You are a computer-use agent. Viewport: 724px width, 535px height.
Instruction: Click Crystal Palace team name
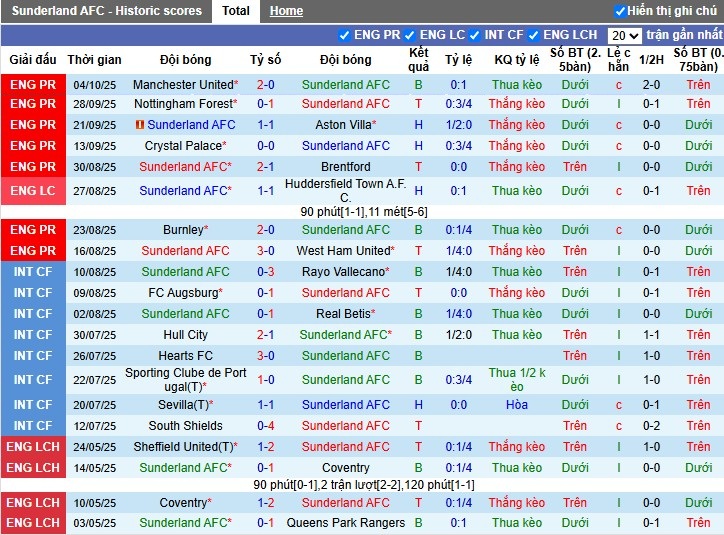pyautogui.click(x=183, y=146)
